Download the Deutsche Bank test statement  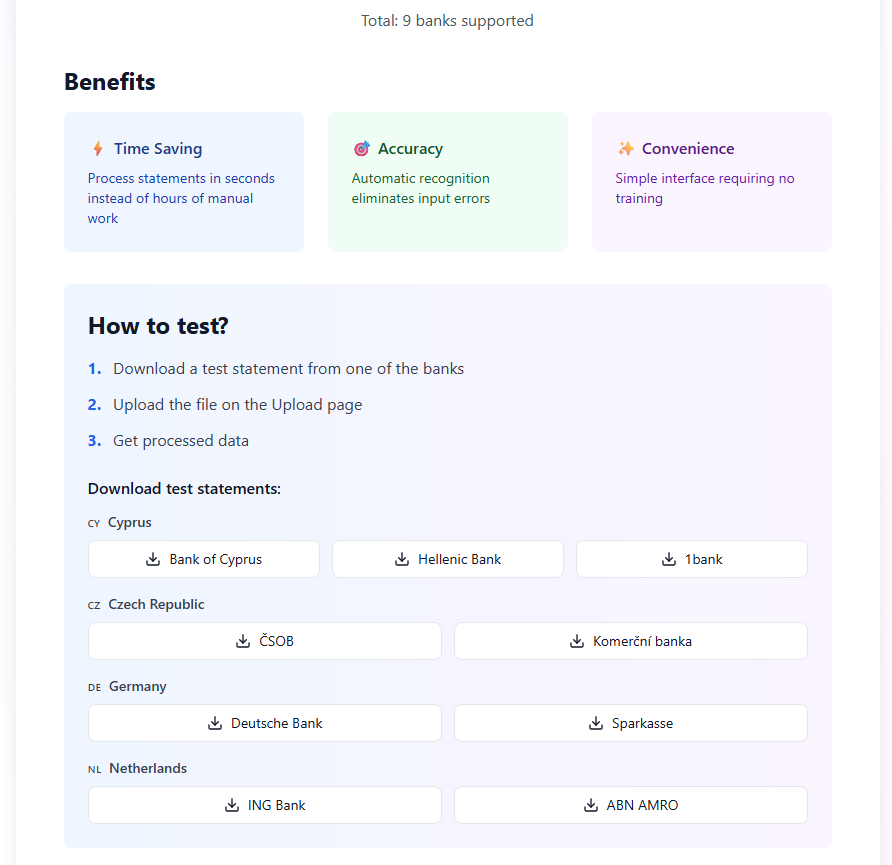[264, 723]
